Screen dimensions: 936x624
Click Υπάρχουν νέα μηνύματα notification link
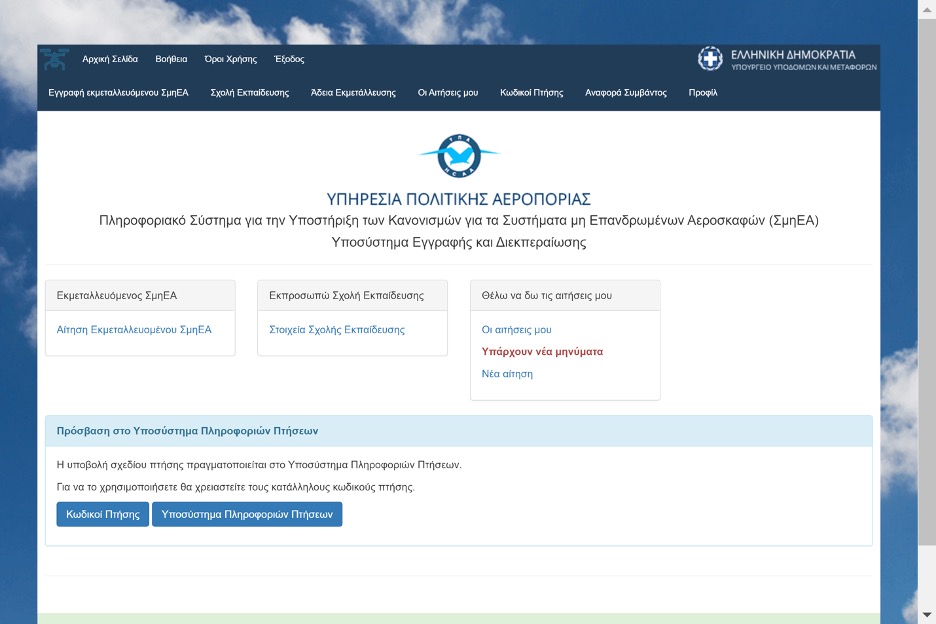point(542,352)
